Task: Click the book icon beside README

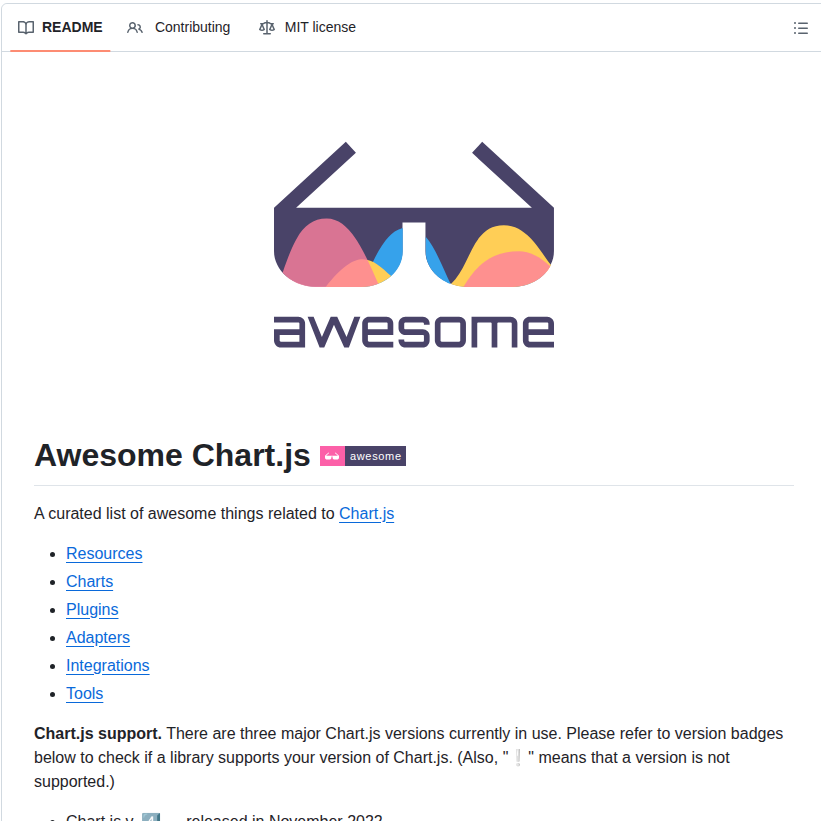Action: (26, 27)
